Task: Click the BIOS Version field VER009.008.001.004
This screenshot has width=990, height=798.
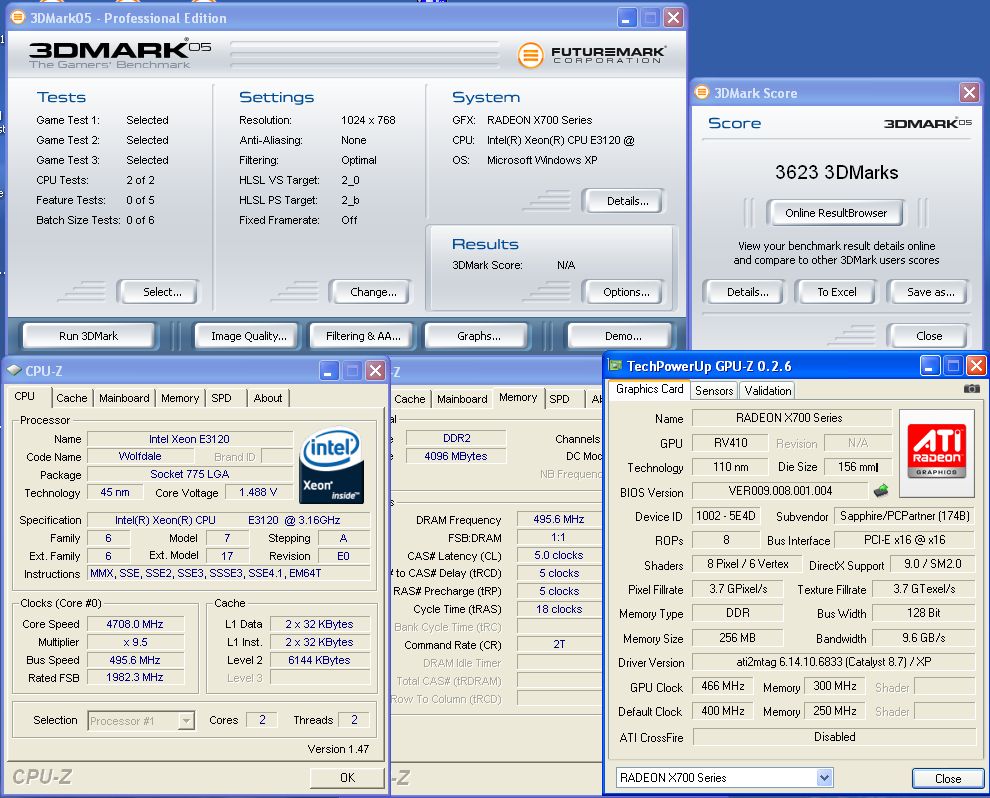Action: click(780, 491)
